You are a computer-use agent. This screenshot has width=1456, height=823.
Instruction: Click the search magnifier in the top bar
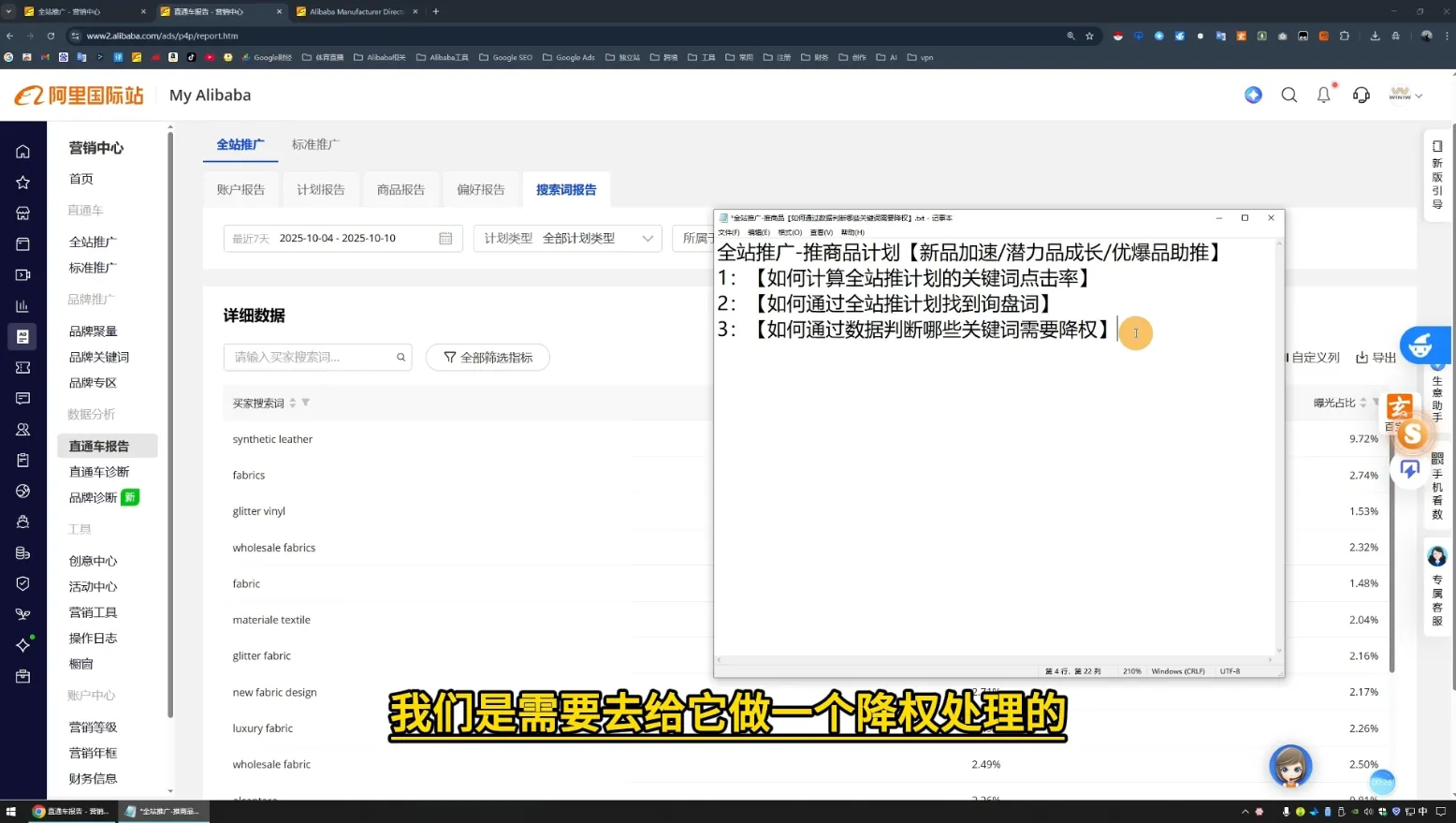click(1289, 95)
